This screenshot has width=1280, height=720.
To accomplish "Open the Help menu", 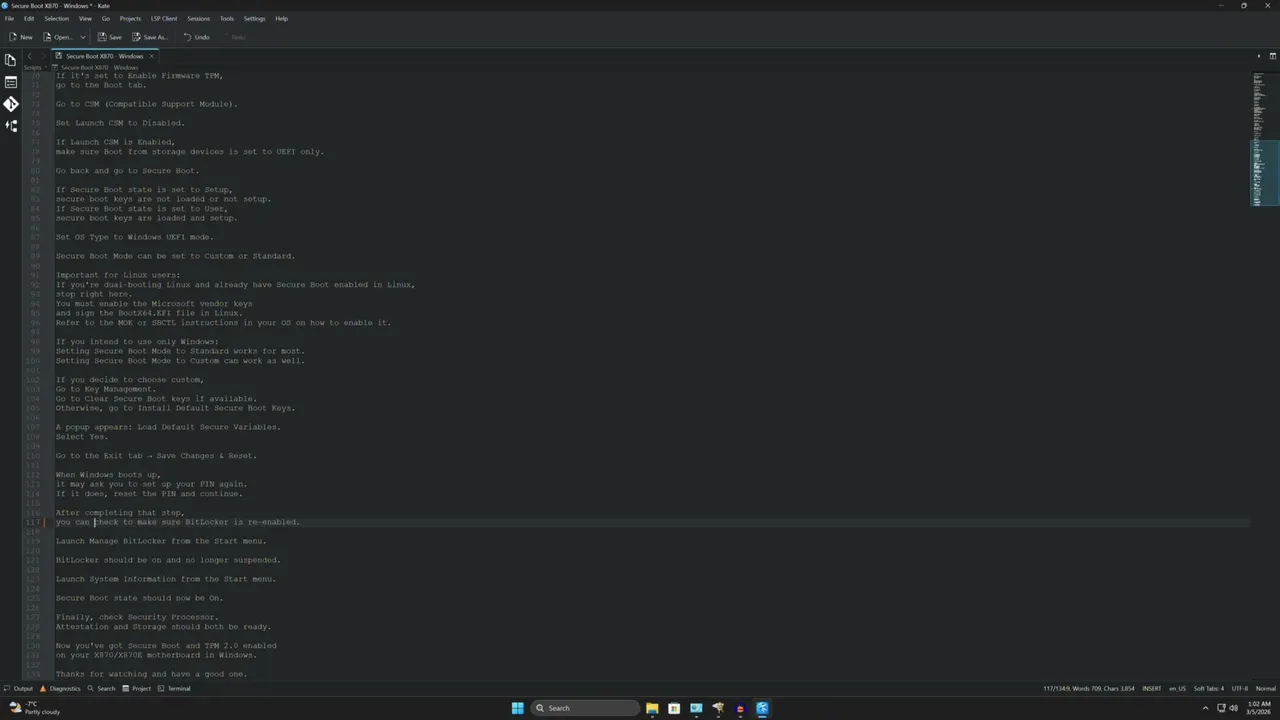I will 282,18.
